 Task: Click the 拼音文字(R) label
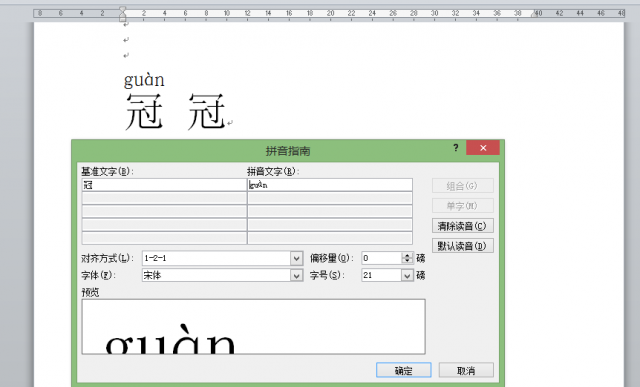[273, 171]
